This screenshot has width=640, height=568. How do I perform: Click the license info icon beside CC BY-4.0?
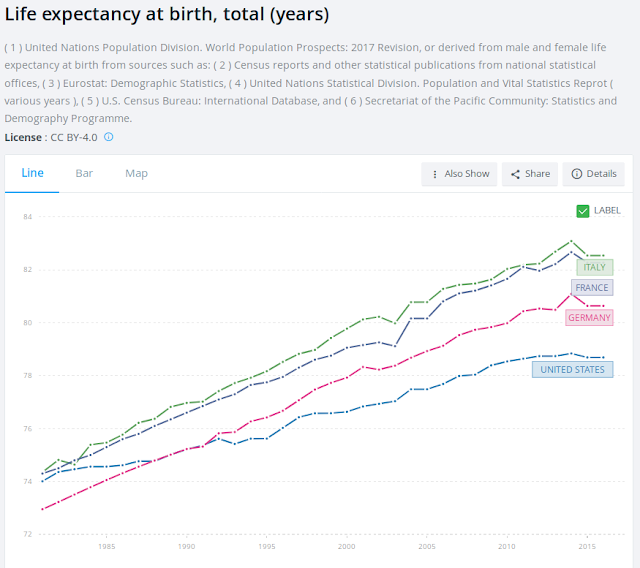tap(109, 137)
